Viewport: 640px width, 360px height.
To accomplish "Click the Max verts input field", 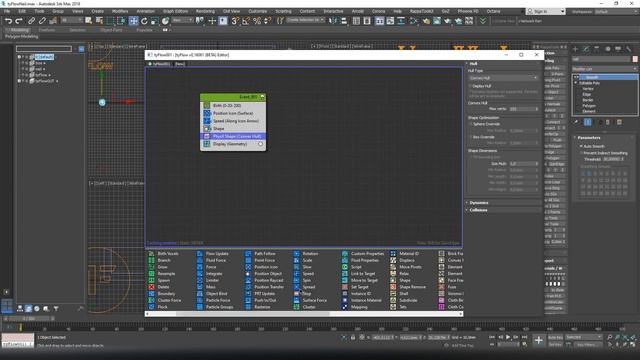I will (524, 109).
